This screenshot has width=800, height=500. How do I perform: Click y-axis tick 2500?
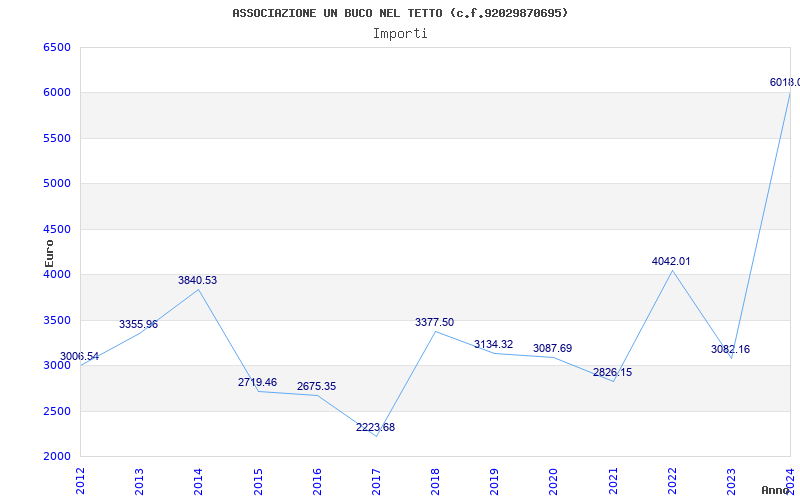[x=57, y=411]
